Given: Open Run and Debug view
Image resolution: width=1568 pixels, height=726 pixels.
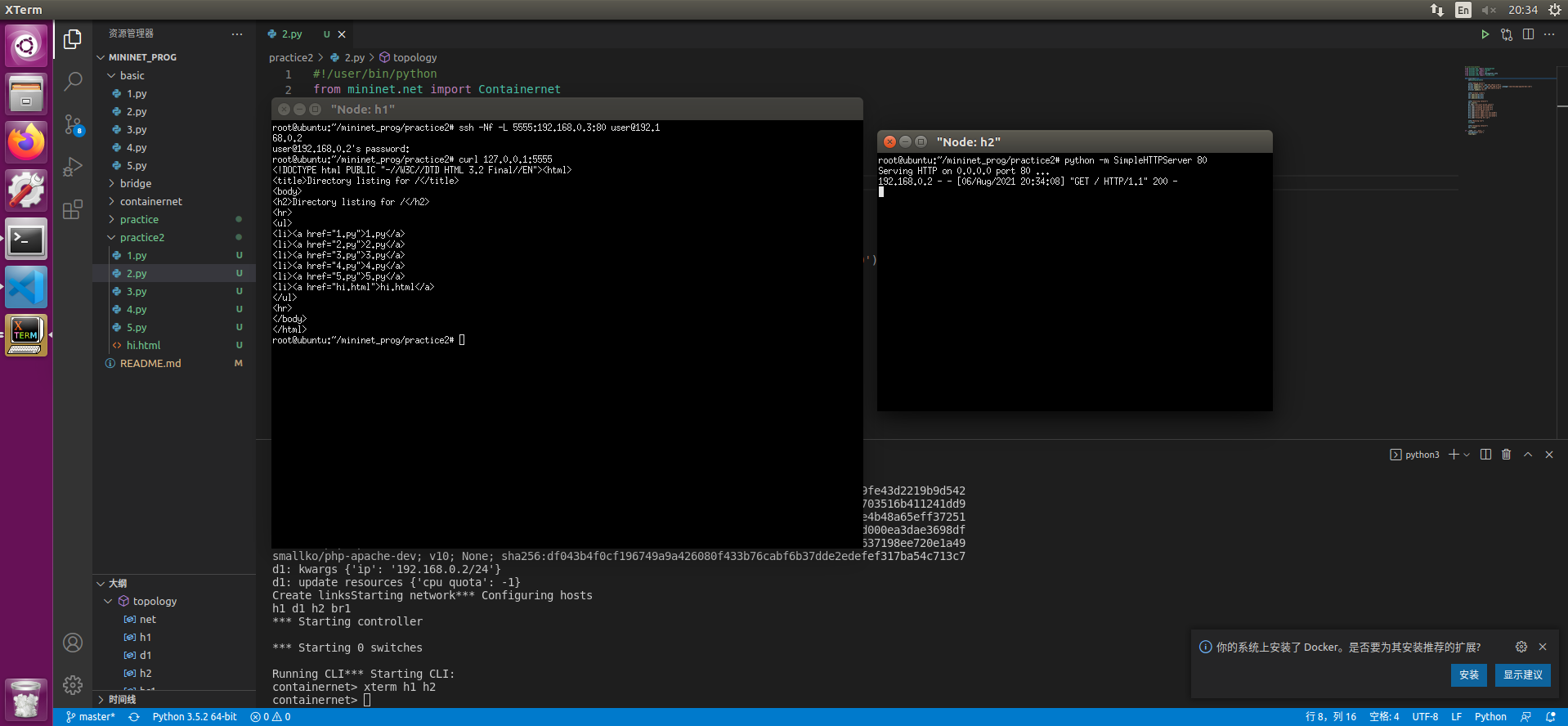Looking at the screenshot, I should point(73,167).
